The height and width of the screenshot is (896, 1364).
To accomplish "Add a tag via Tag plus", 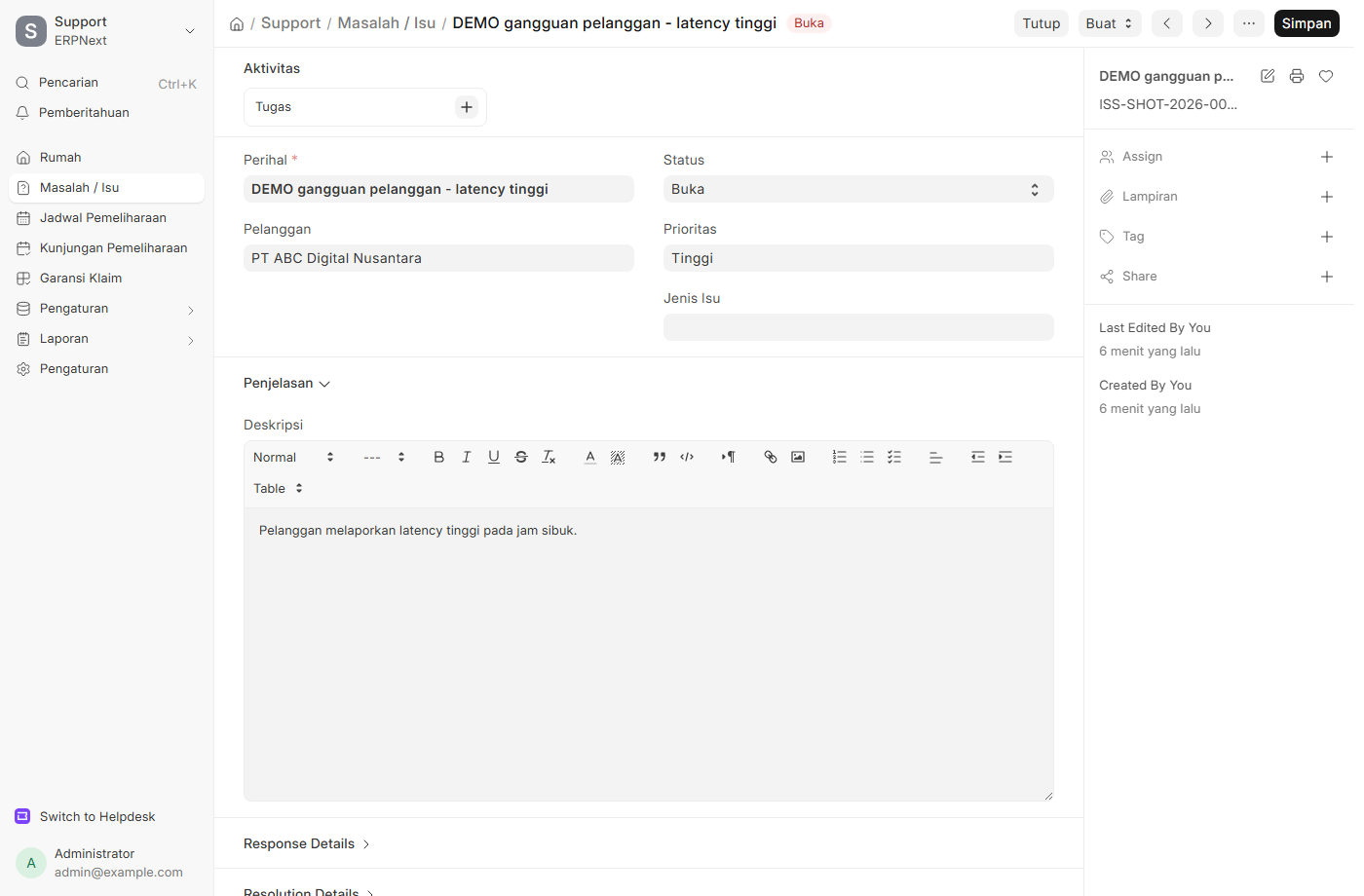I will (1327, 237).
